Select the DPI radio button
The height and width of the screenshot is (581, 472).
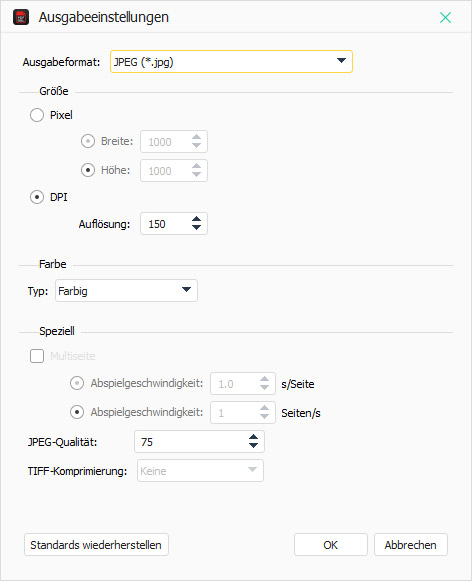click(x=37, y=197)
